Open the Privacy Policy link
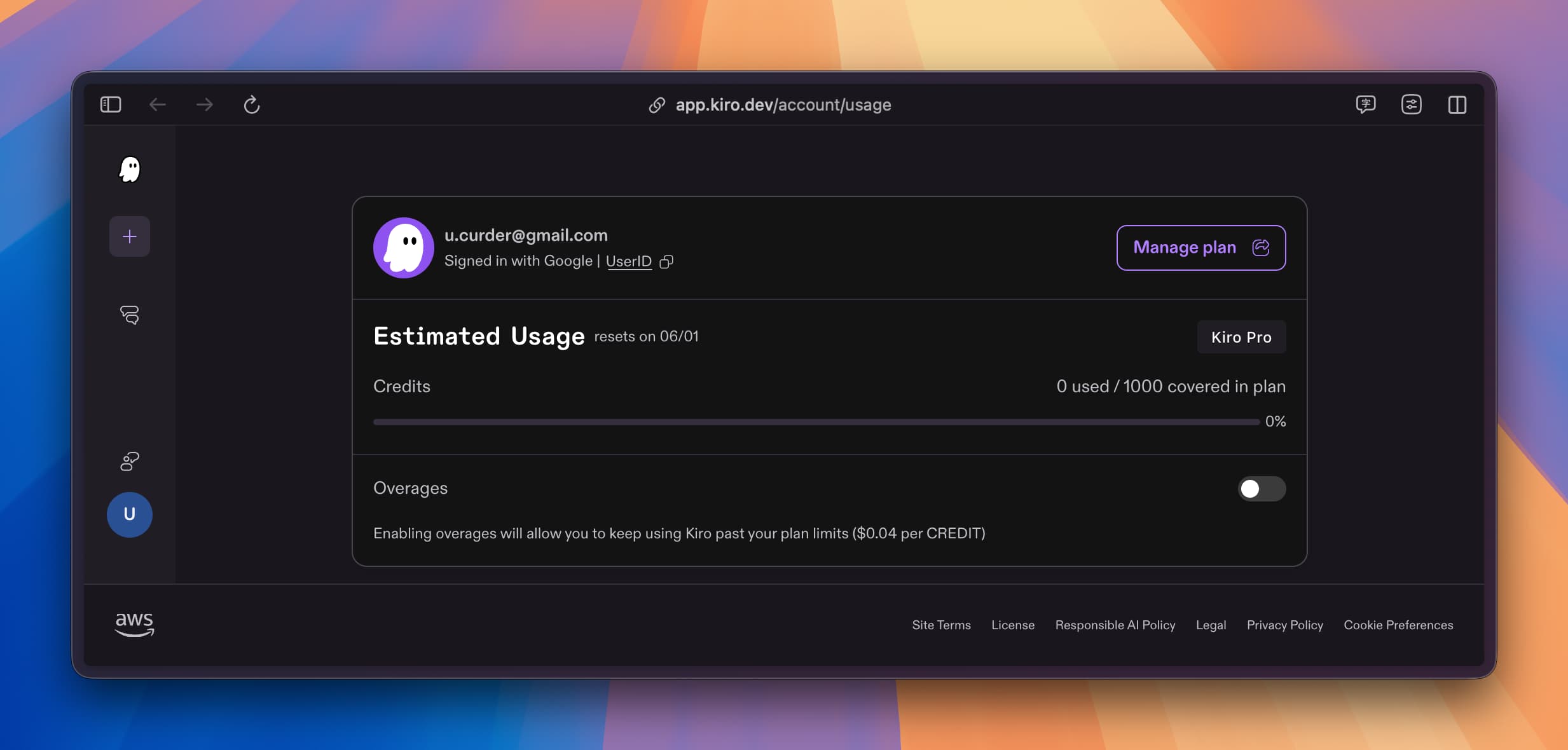This screenshot has width=1568, height=750. pos(1284,625)
